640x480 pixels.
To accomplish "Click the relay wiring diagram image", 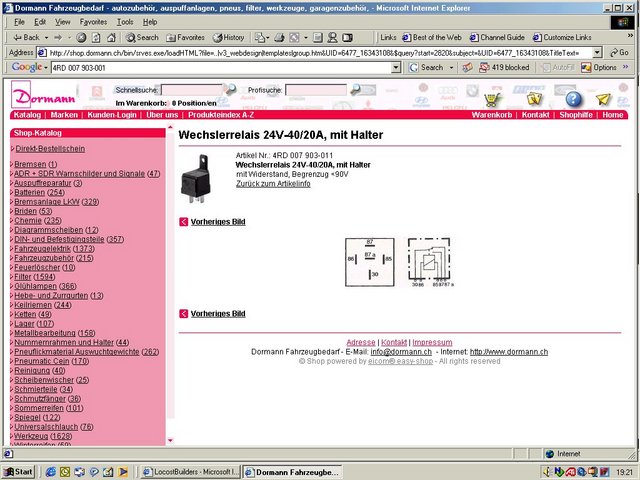I will pos(400,263).
